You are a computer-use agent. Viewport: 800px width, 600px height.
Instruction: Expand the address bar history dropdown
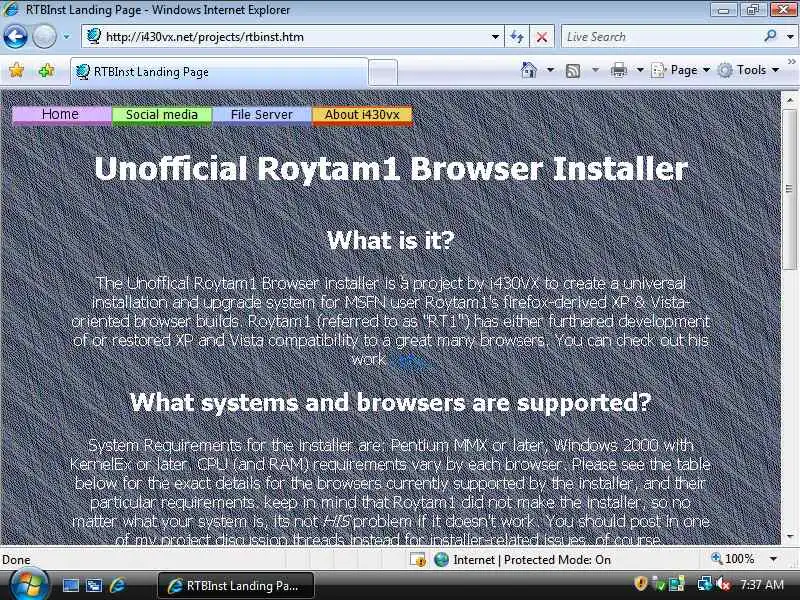point(495,37)
